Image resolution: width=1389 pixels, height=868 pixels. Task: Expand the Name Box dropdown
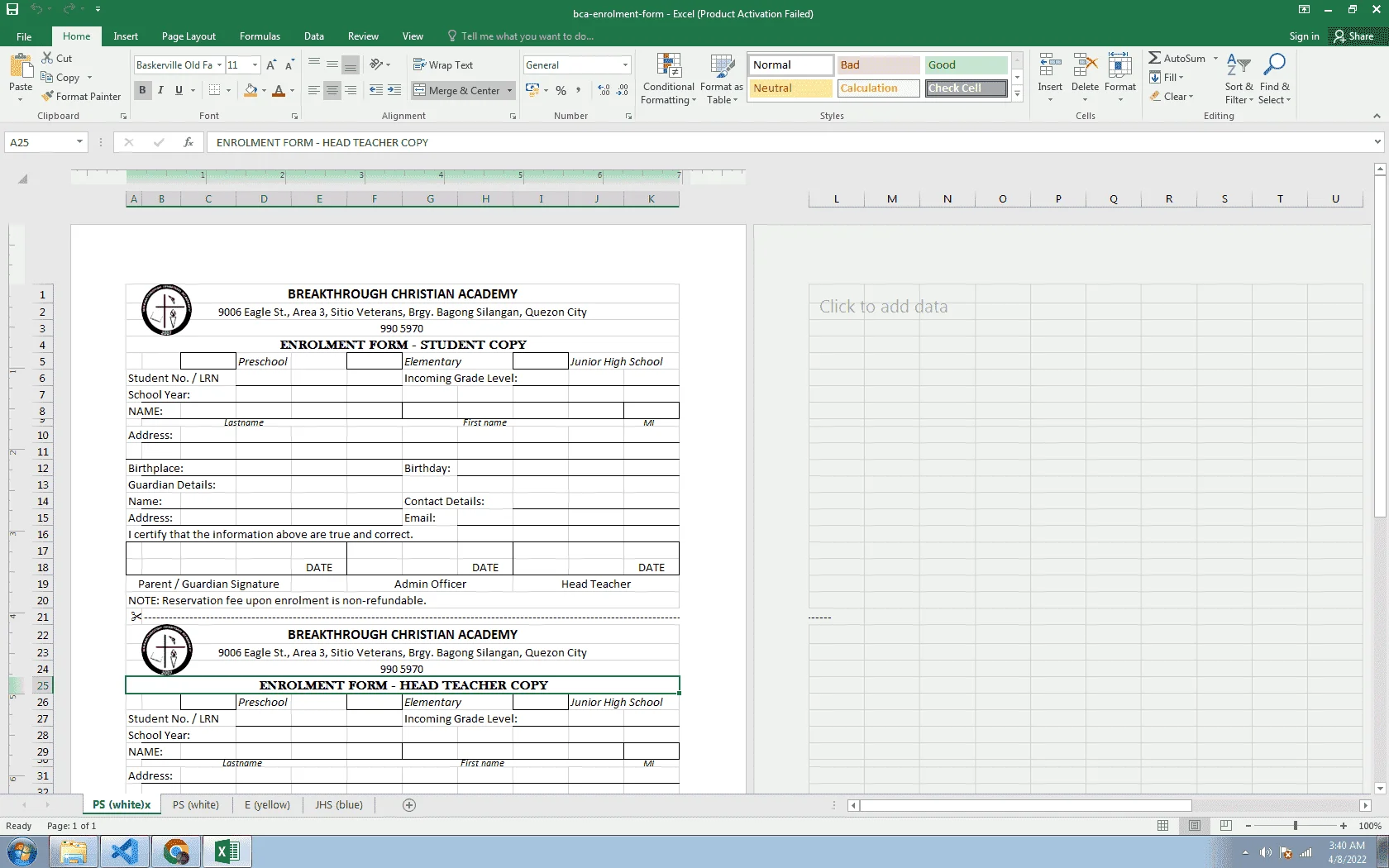tap(79, 142)
